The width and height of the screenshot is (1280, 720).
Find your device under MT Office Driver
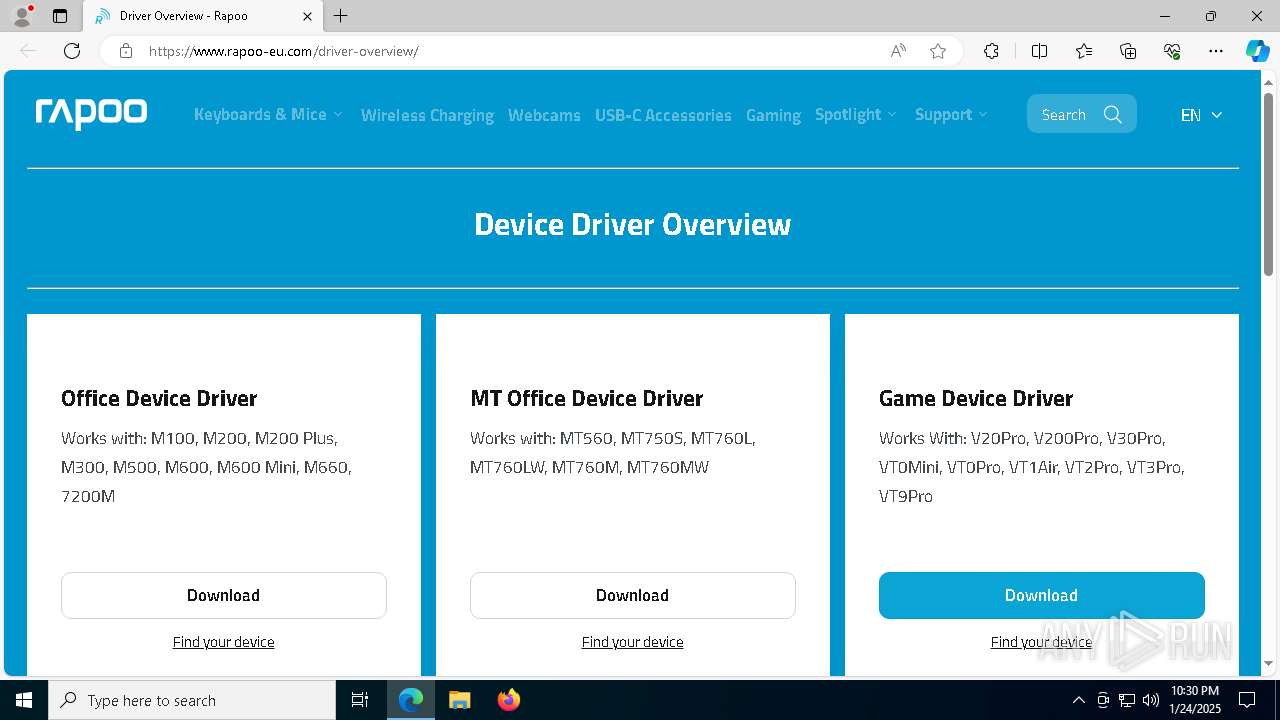(633, 642)
